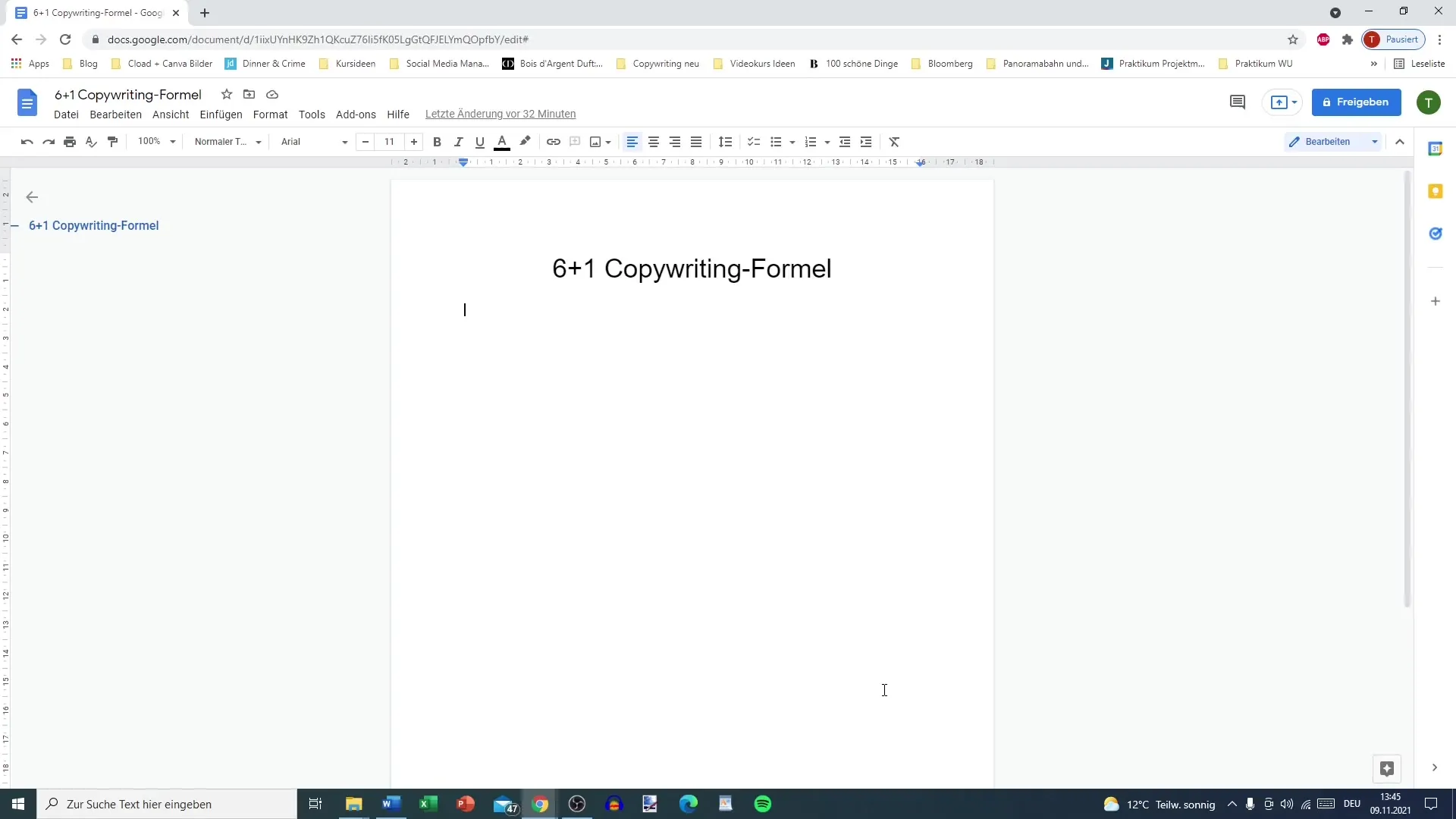Toggle the redo icon
Screen dimensions: 1456x819
click(48, 141)
